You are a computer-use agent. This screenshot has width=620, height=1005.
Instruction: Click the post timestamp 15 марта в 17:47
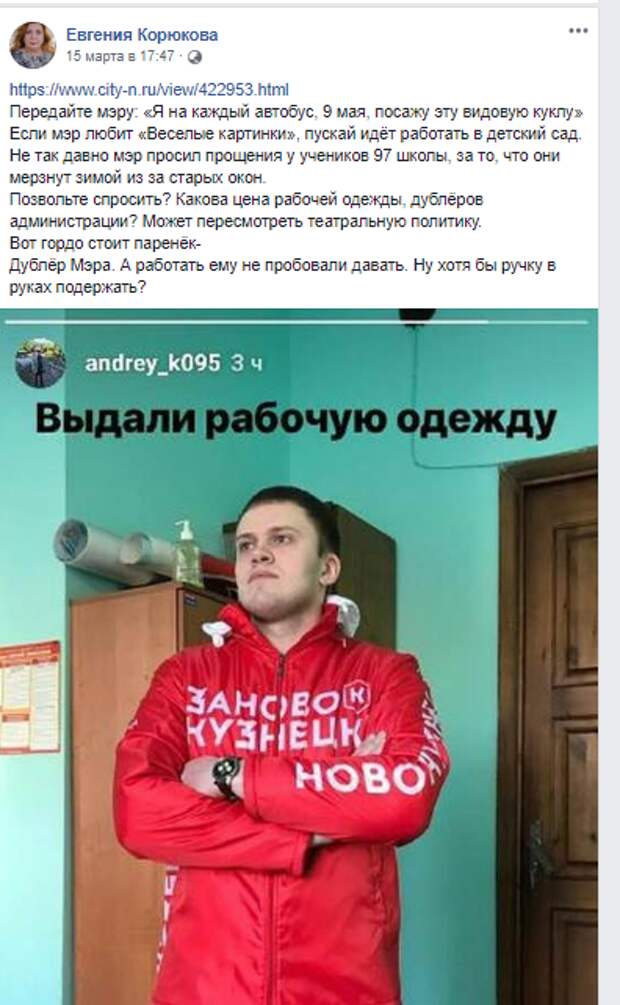[x=120, y=56]
